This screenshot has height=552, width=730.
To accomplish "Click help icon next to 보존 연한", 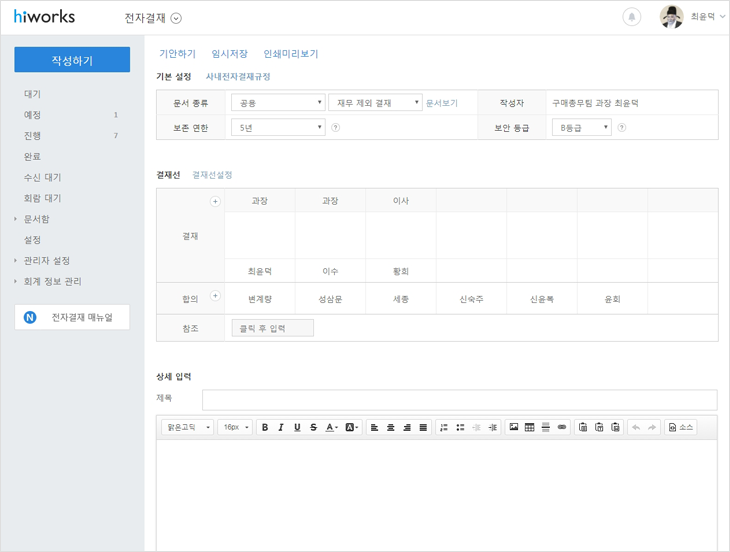I will click(x=335, y=128).
